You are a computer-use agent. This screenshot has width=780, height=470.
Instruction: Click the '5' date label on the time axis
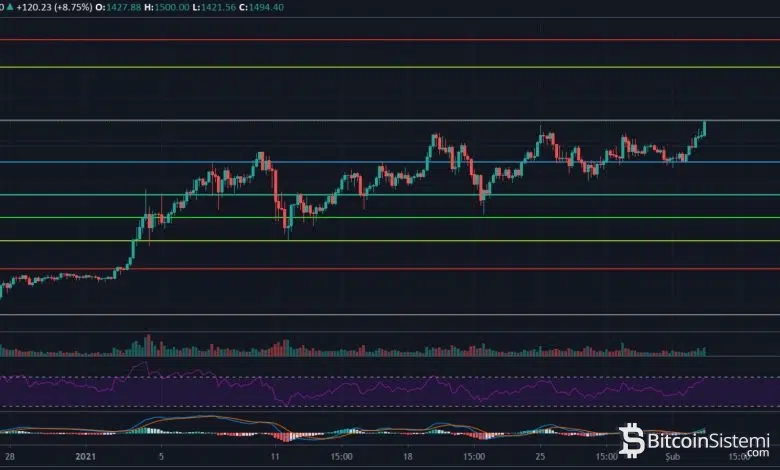coord(161,456)
